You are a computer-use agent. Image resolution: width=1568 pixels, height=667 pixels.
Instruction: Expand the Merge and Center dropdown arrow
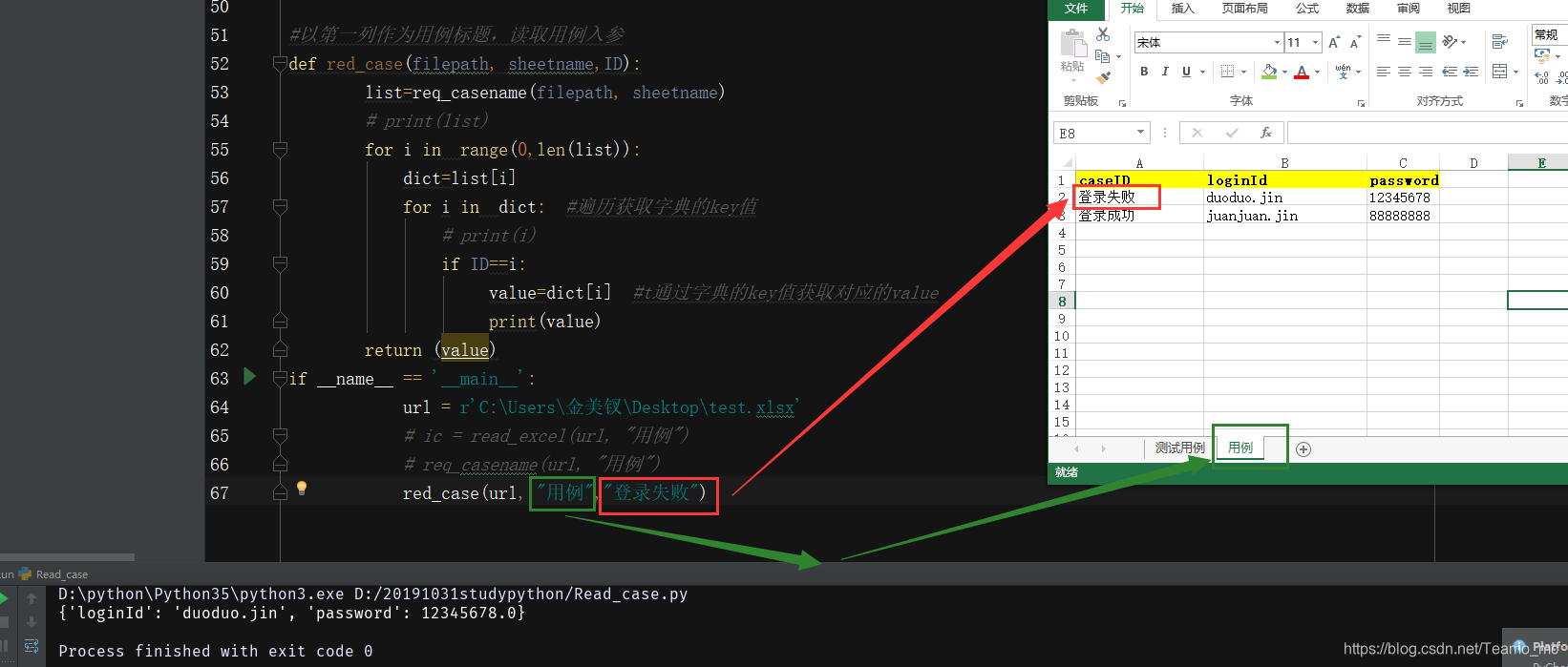[1516, 72]
